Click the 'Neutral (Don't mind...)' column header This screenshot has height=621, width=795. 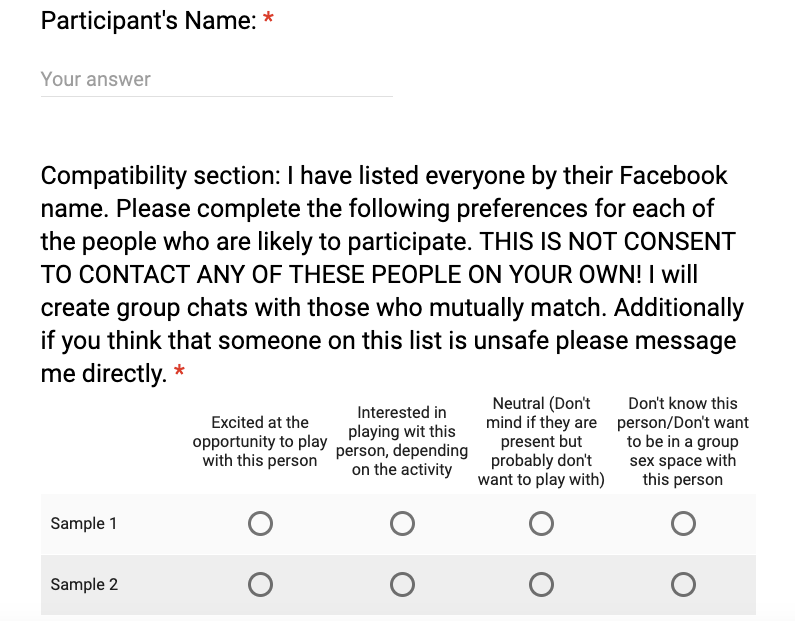[541, 441]
